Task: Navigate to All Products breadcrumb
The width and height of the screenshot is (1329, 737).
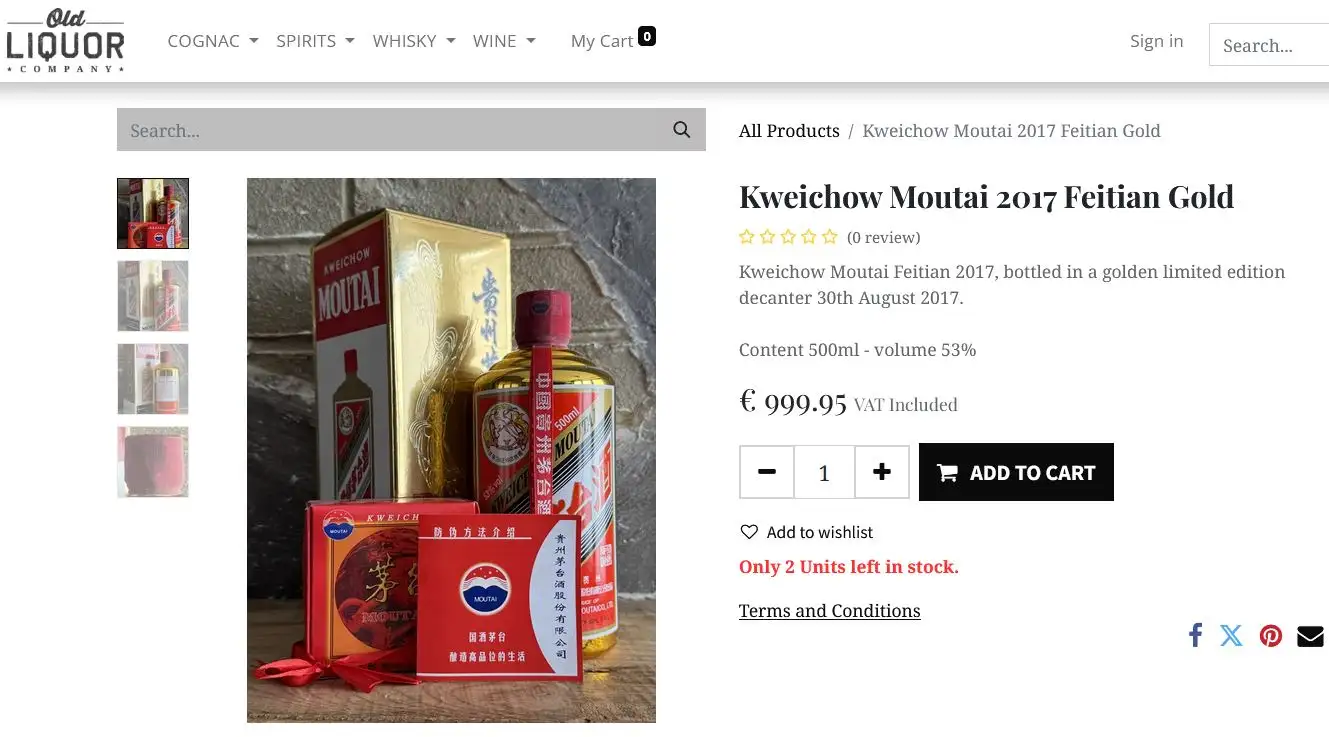Action: 789,130
